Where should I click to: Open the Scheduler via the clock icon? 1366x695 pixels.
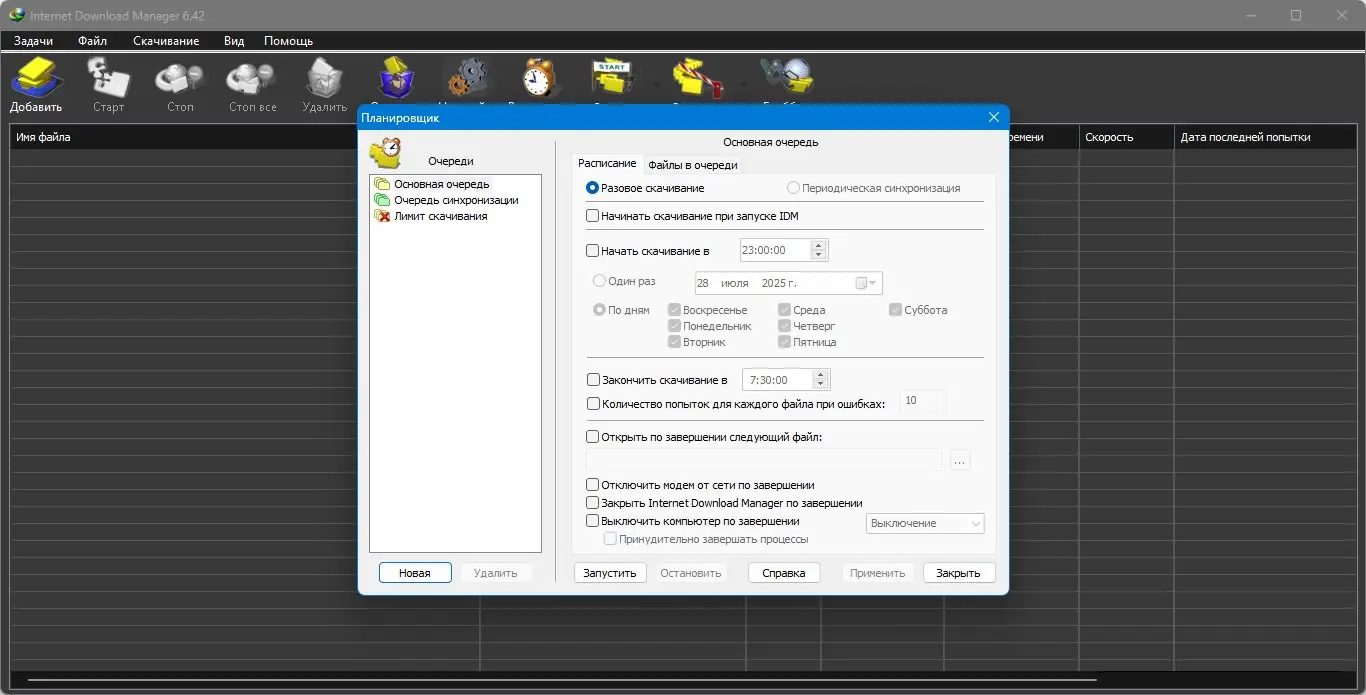point(537,75)
